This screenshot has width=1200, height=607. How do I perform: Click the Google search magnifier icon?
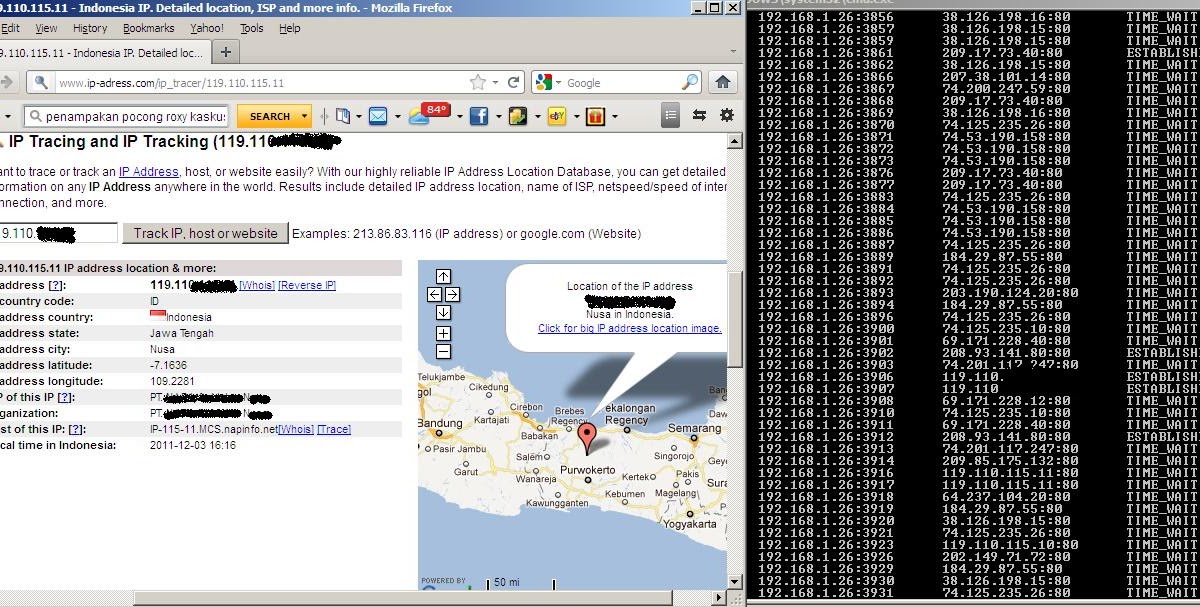tap(690, 83)
